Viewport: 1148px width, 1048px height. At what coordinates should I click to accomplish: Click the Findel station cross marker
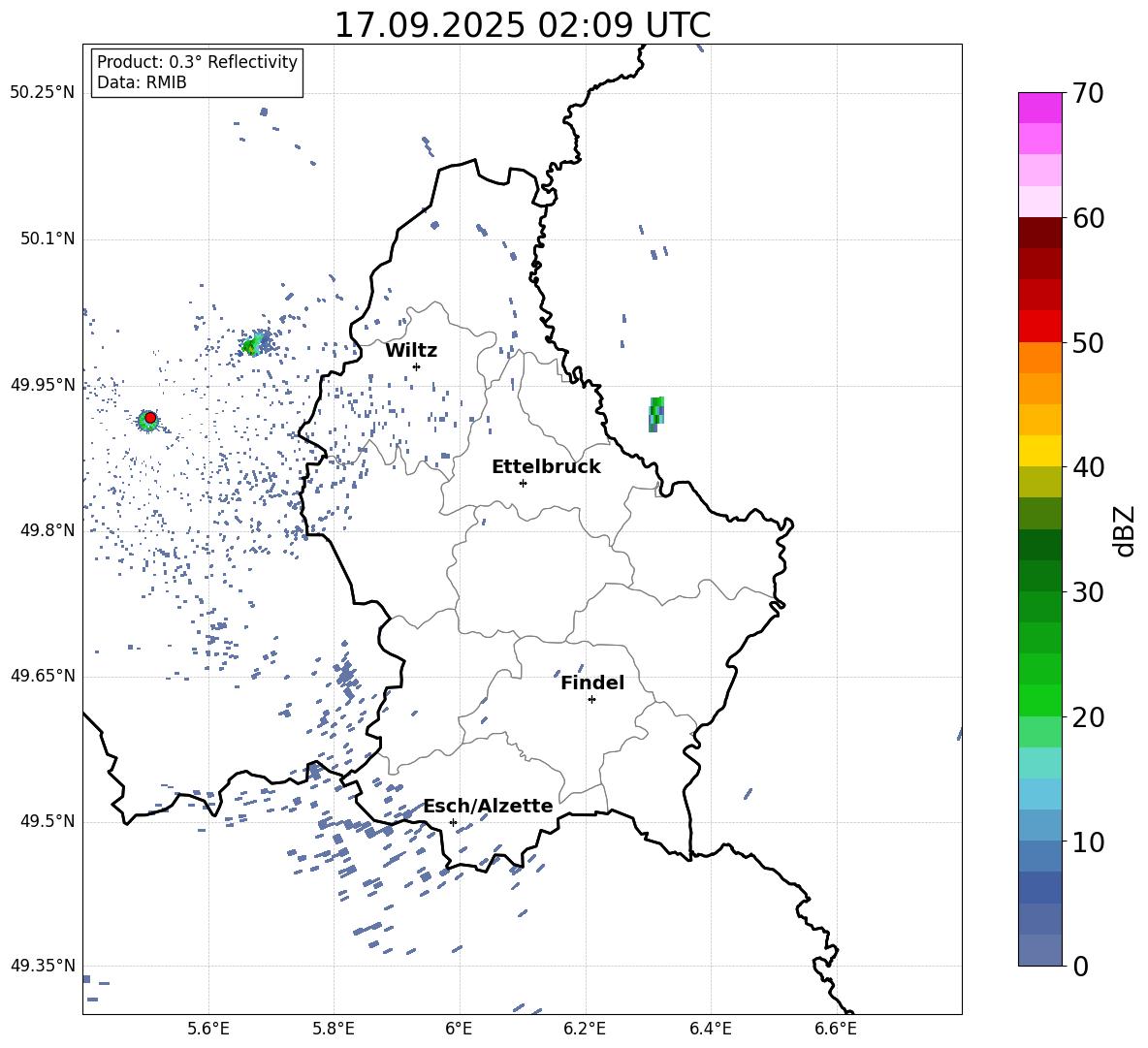click(x=591, y=700)
